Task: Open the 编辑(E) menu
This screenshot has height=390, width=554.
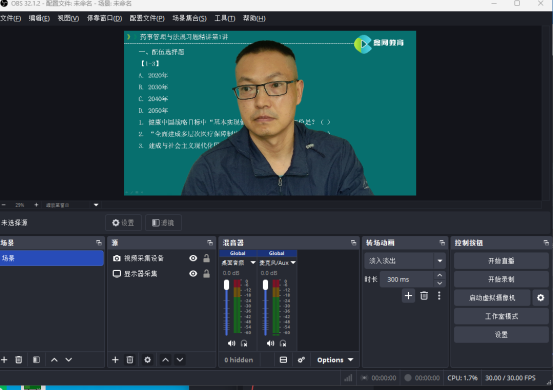Action: [39, 18]
